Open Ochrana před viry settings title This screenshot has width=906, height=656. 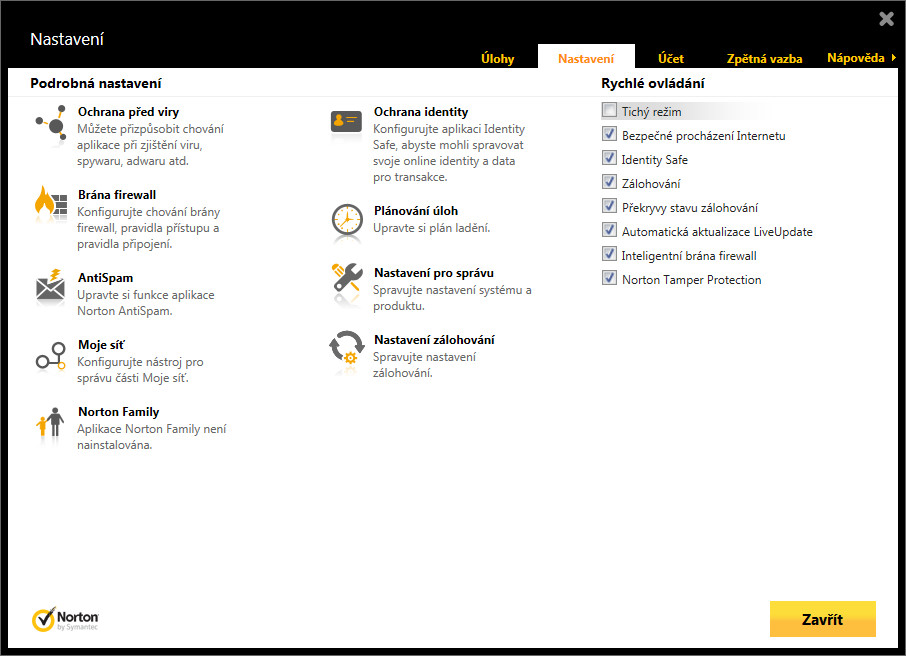tap(128, 112)
